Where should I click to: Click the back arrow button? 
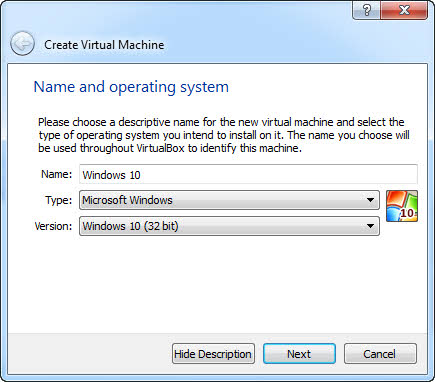click(x=22, y=44)
